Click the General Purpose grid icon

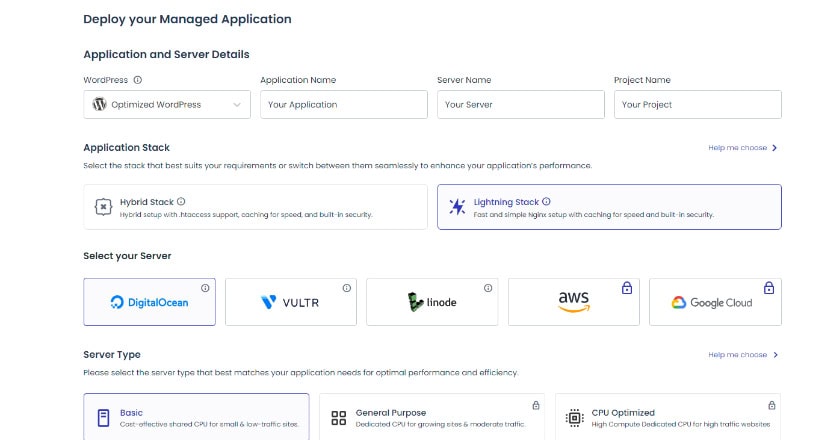tap(339, 418)
